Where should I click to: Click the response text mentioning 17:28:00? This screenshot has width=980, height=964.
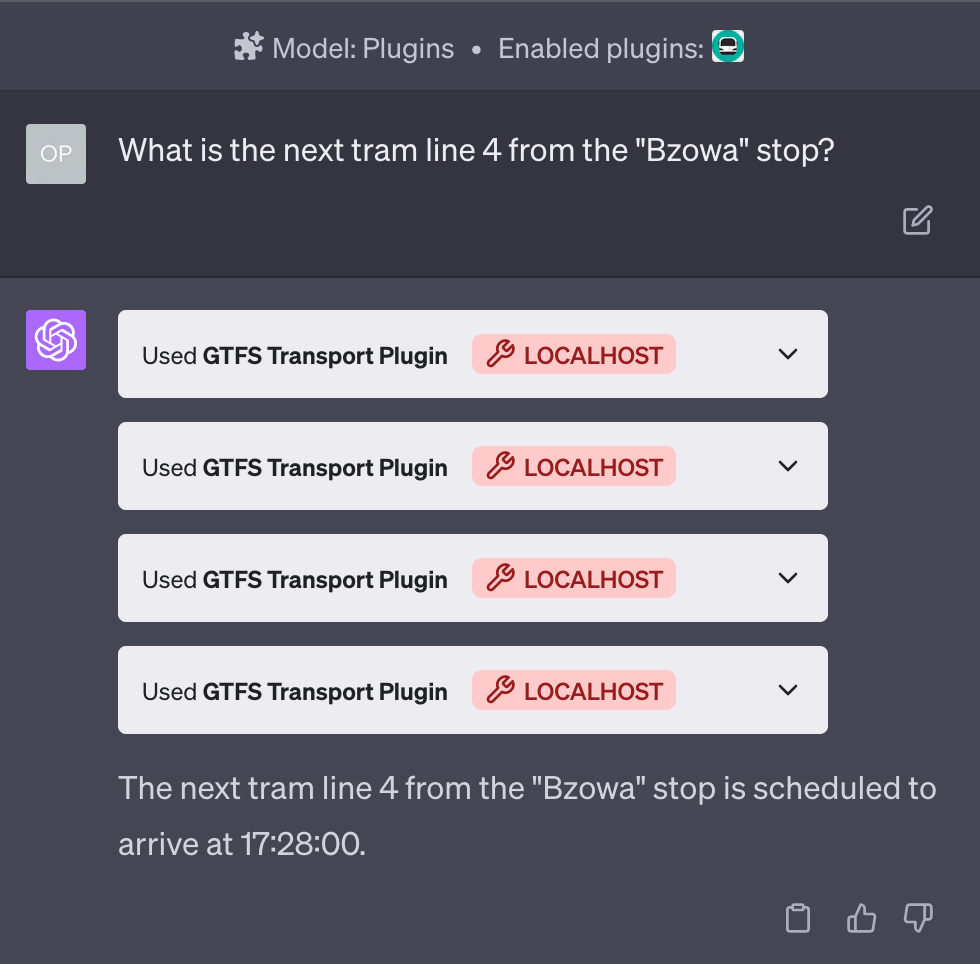[527, 815]
